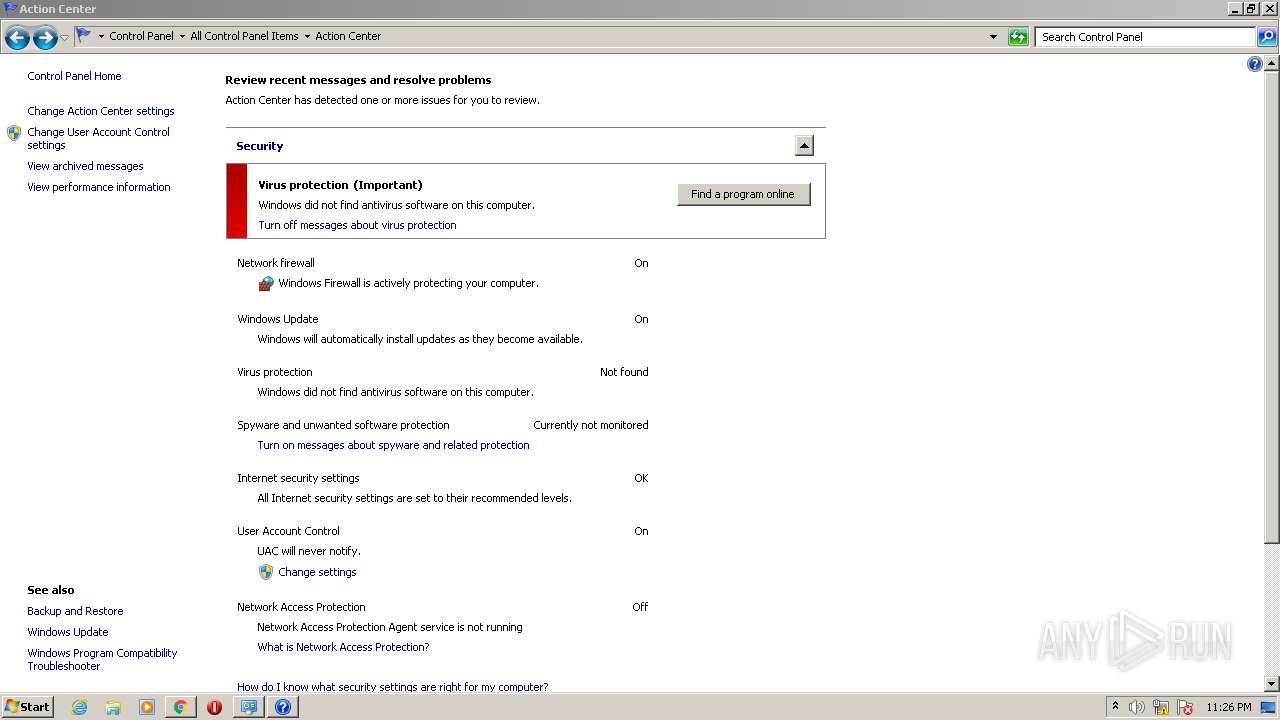Open Windows Program Compatibility Troubleshooter
The height and width of the screenshot is (720, 1280).
[x=102, y=659]
